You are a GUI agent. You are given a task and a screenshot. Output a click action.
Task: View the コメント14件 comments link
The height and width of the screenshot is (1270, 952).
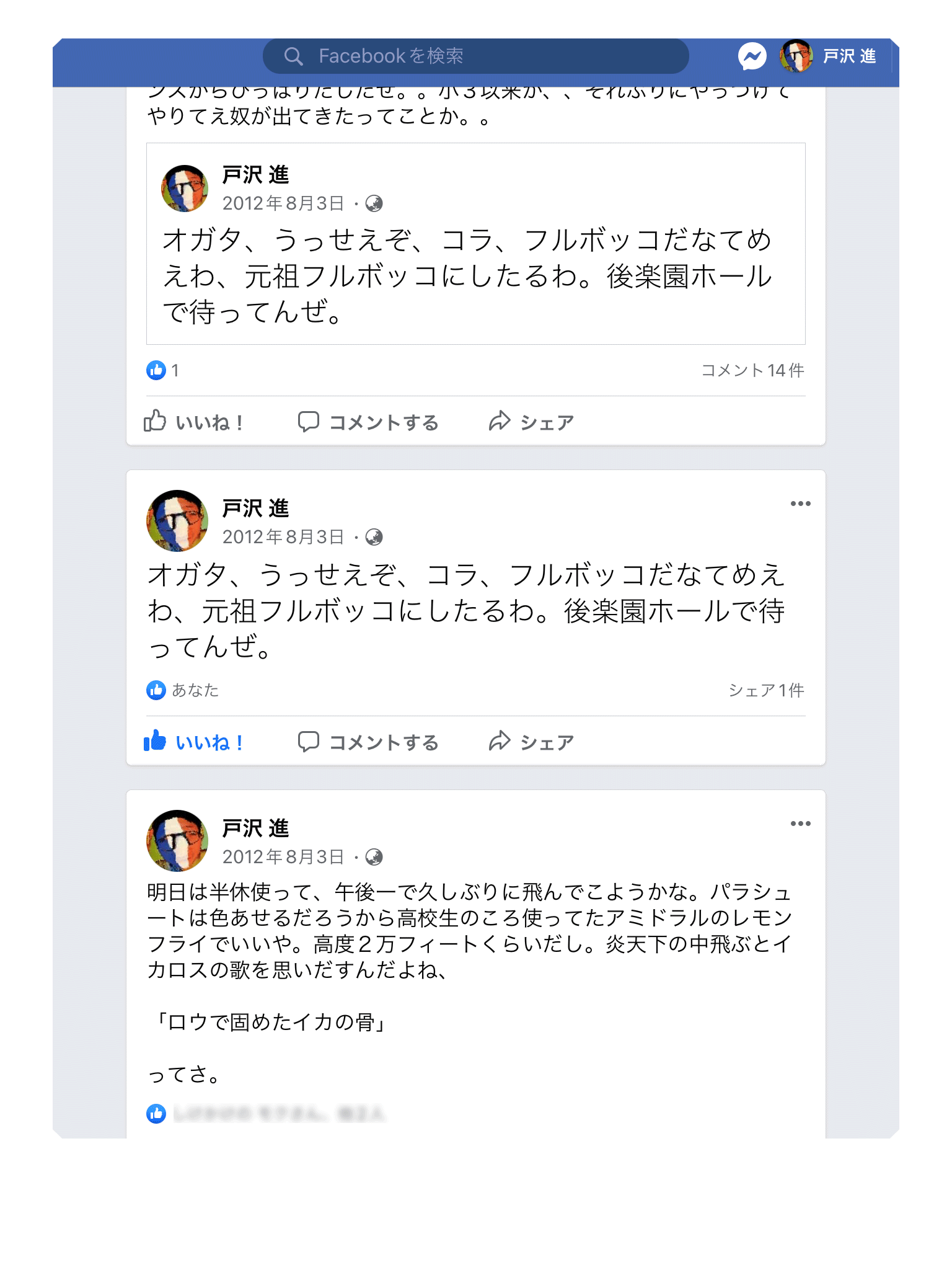tap(752, 370)
